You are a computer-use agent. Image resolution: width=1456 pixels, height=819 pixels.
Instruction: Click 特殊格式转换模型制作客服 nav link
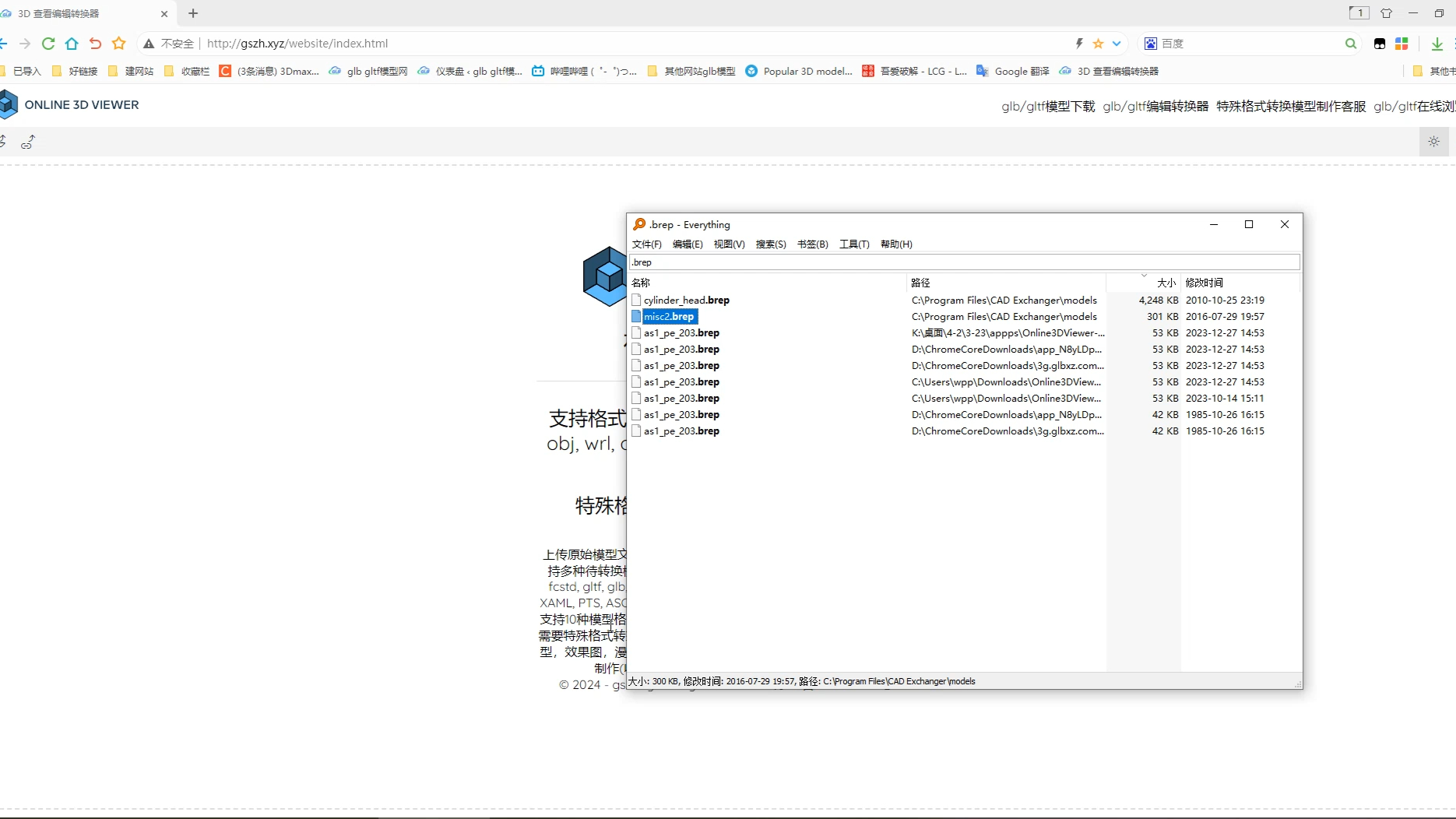1291,106
